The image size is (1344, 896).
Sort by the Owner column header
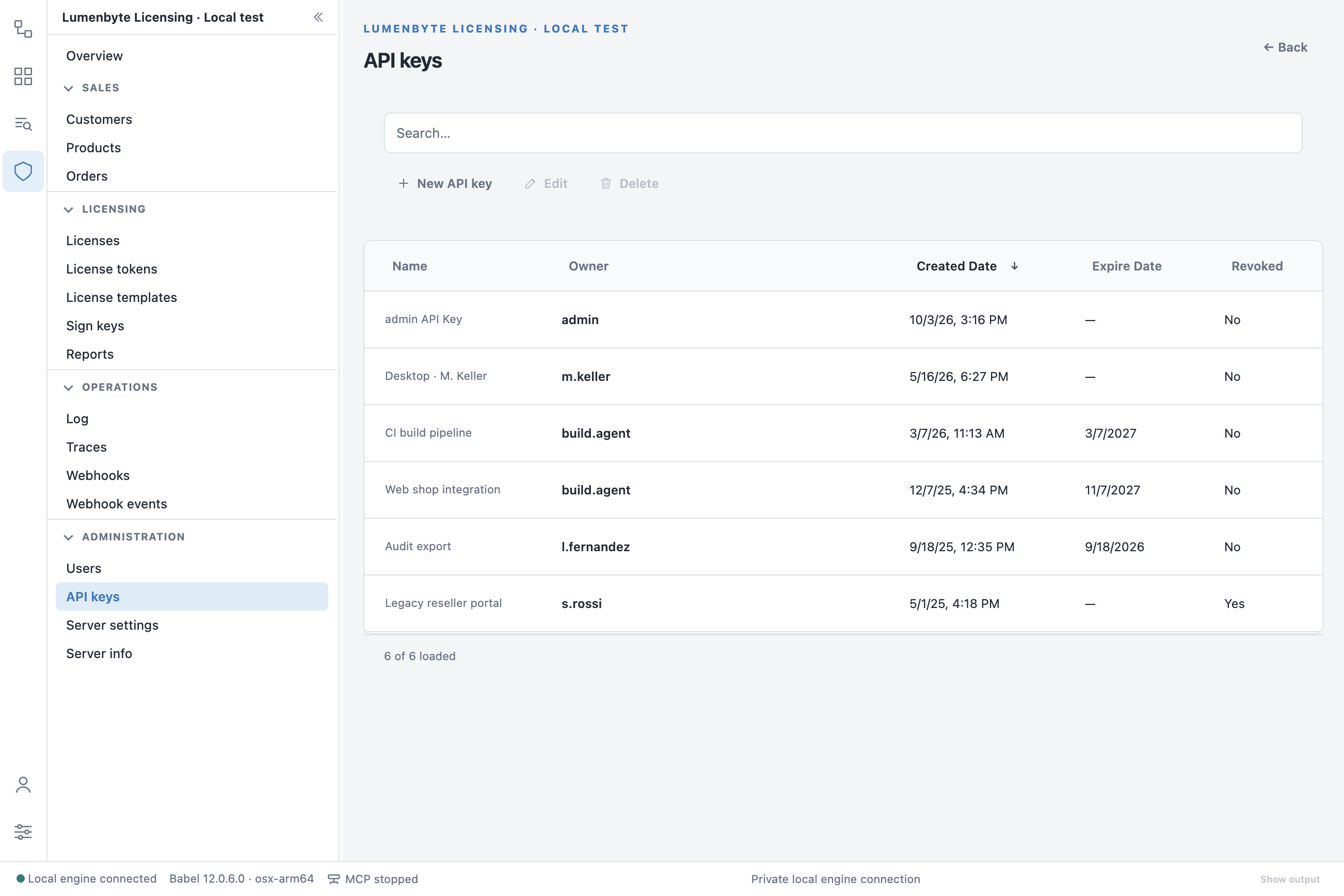[588, 266]
